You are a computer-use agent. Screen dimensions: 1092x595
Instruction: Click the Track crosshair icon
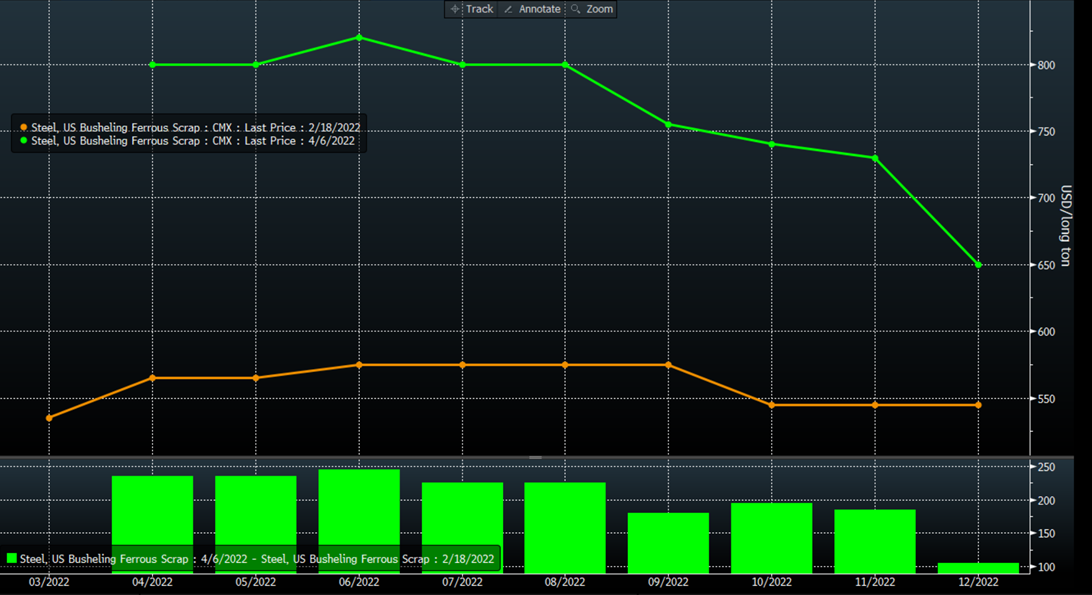pyautogui.click(x=455, y=9)
